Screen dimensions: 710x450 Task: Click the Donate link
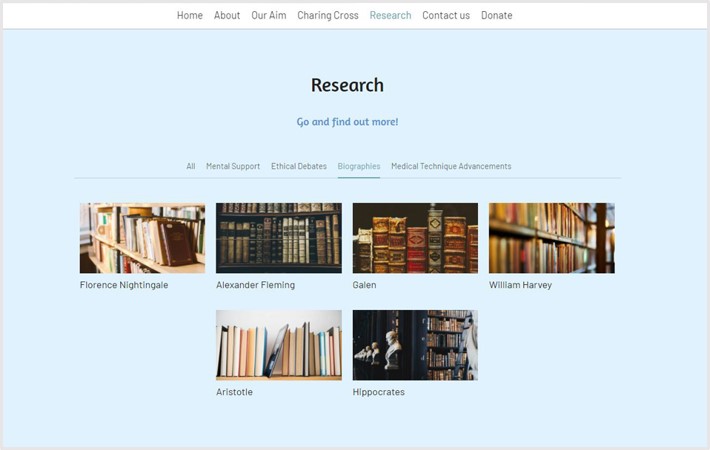point(496,15)
